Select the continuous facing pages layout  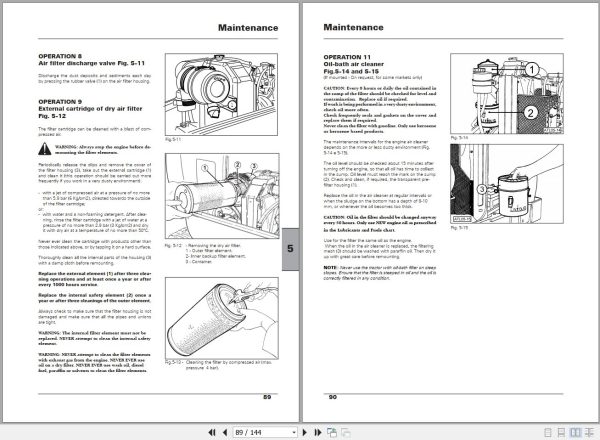pos(588,432)
